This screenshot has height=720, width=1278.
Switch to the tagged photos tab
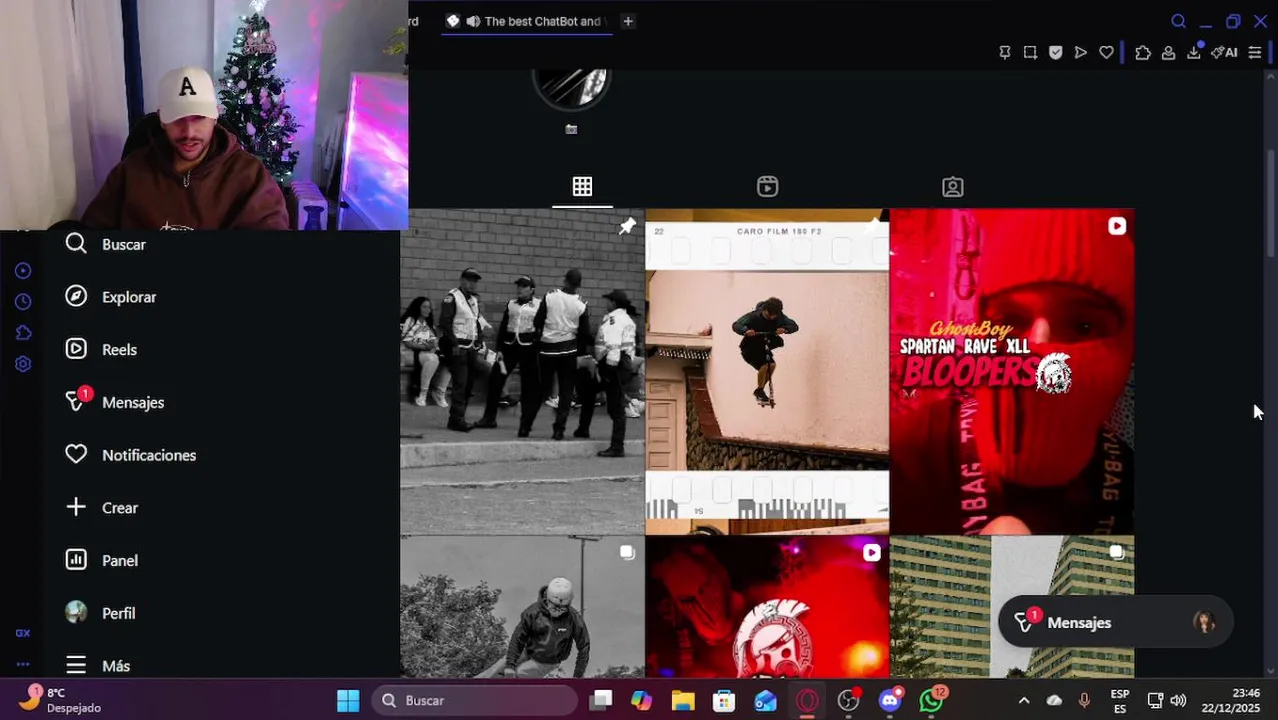953,187
